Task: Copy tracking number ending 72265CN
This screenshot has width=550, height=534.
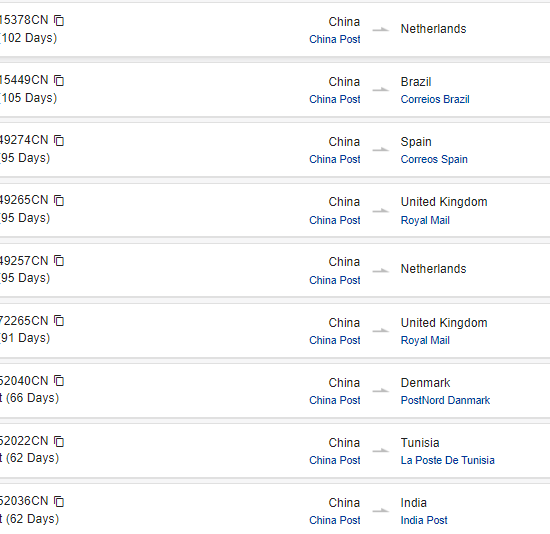Action: pos(59,321)
